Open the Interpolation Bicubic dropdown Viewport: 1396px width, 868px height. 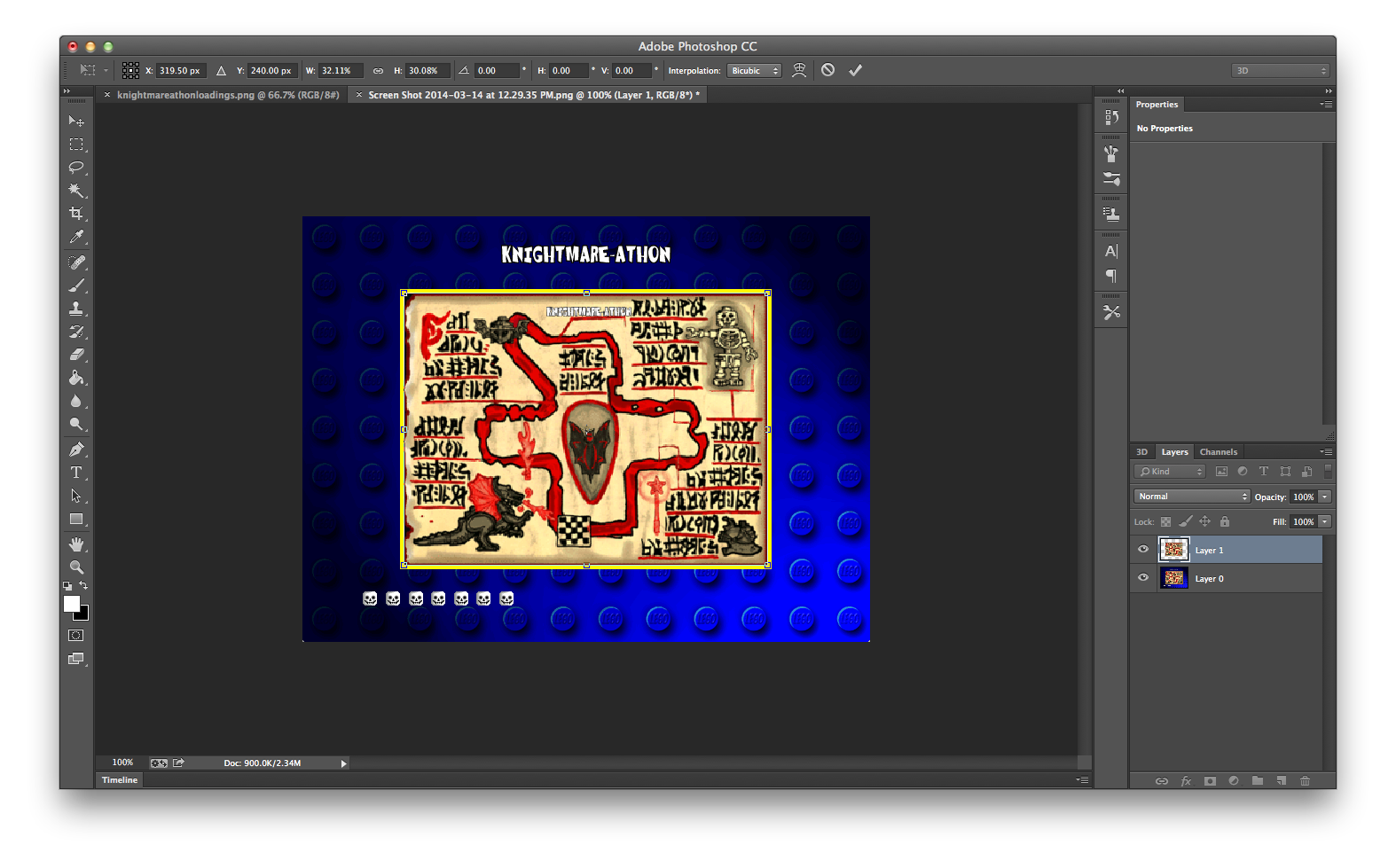pyautogui.click(x=754, y=71)
